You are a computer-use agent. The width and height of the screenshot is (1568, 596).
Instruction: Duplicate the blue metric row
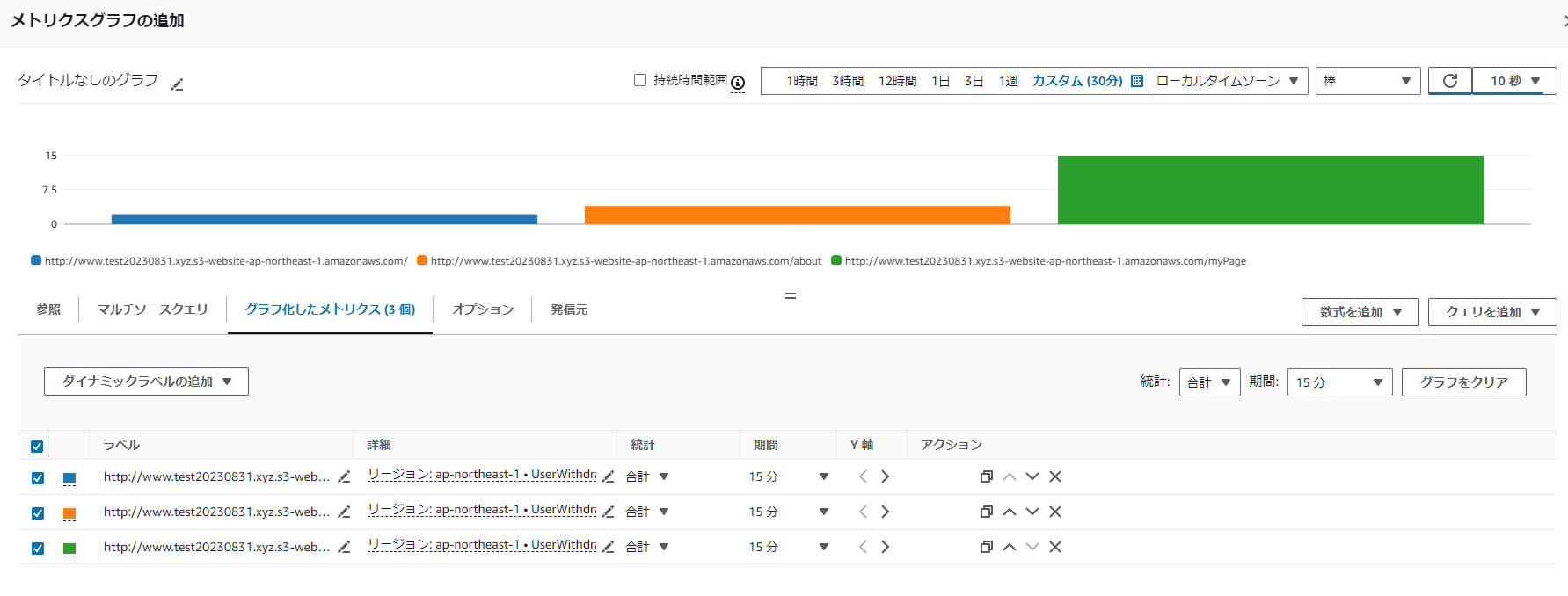pyautogui.click(x=987, y=476)
